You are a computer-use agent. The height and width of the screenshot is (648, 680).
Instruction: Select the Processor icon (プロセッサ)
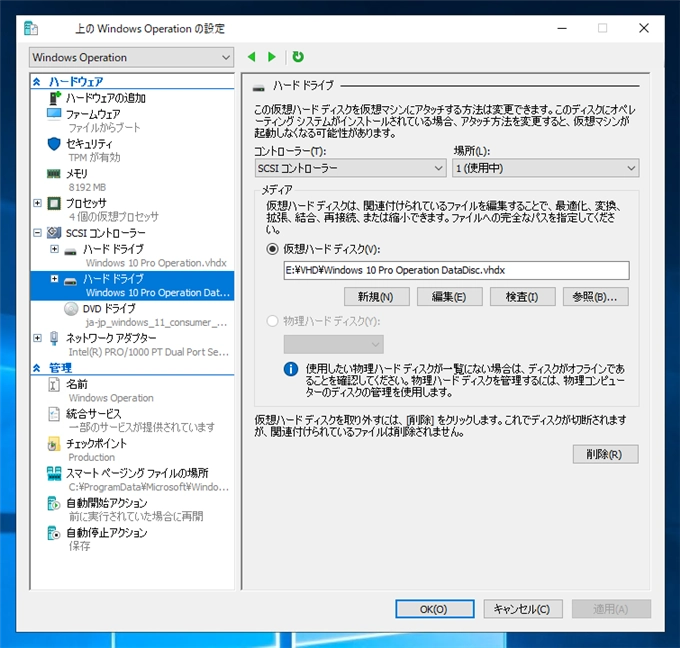(x=54, y=203)
